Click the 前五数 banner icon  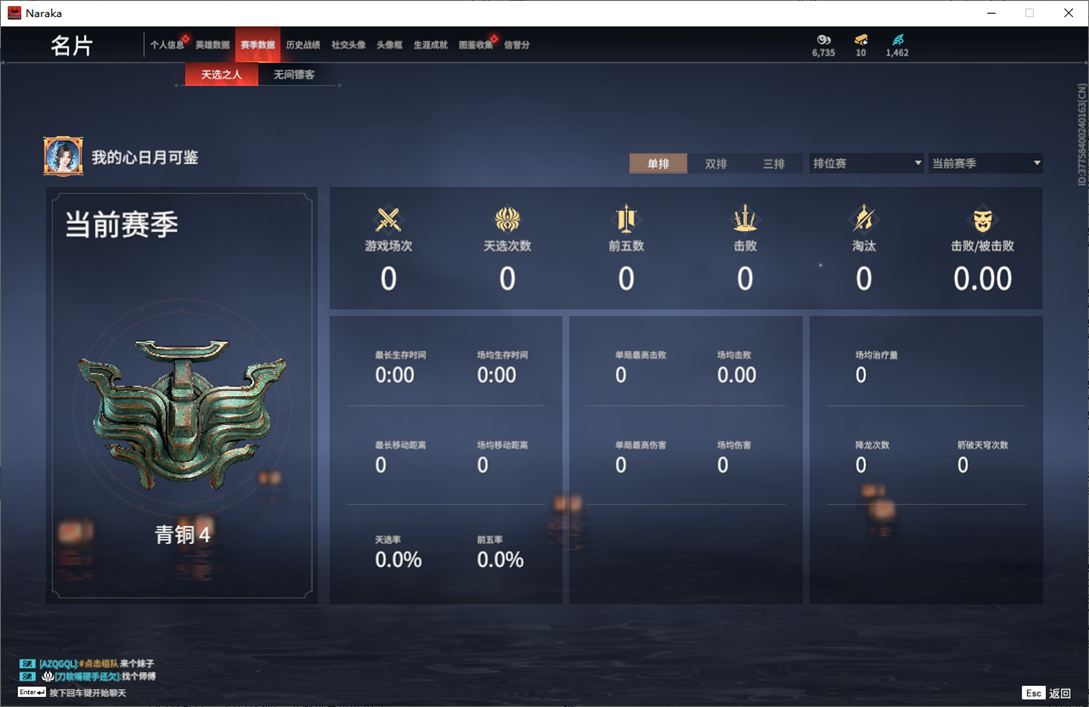(x=626, y=219)
